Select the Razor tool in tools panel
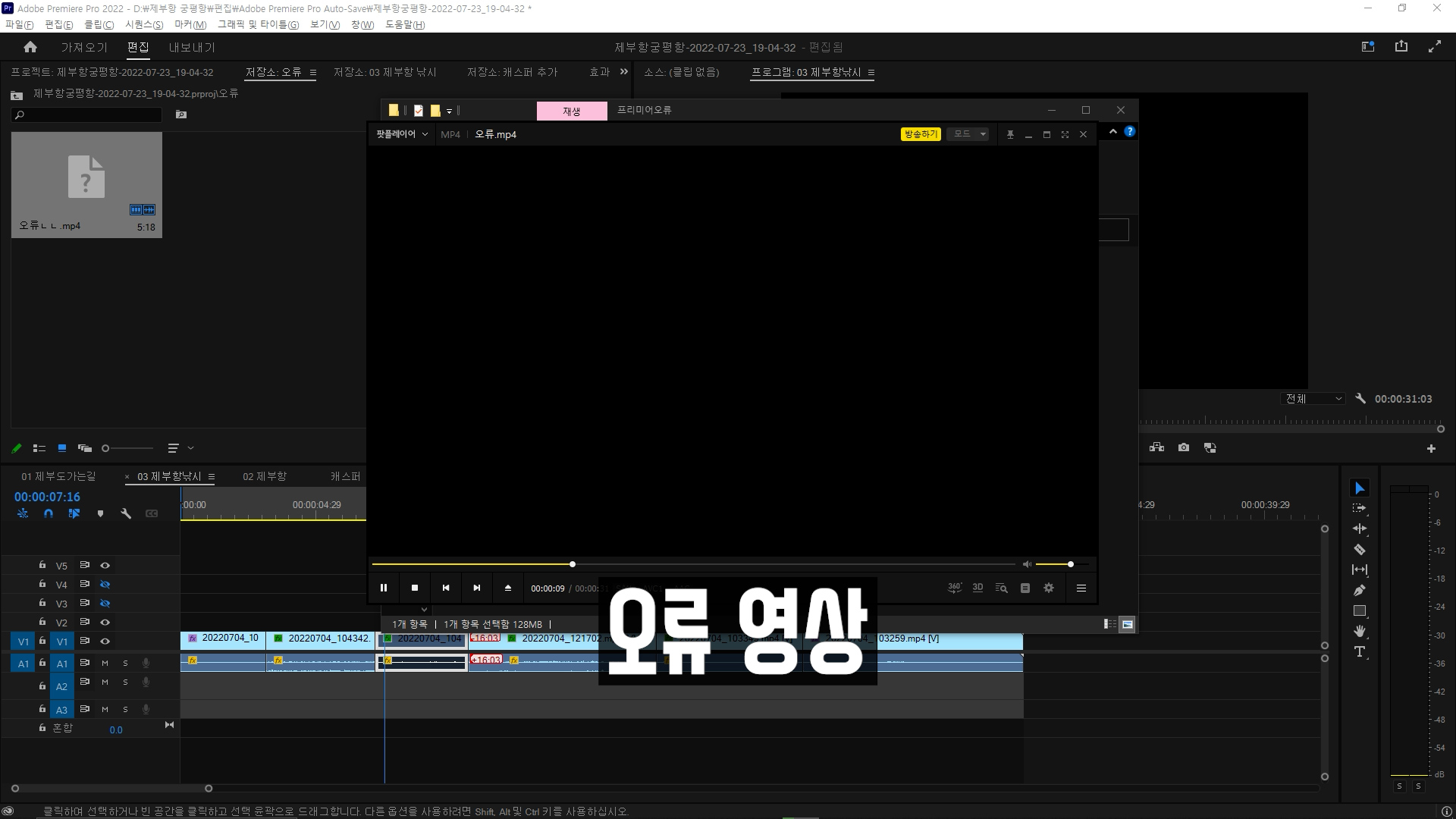1456x819 pixels. click(1359, 549)
